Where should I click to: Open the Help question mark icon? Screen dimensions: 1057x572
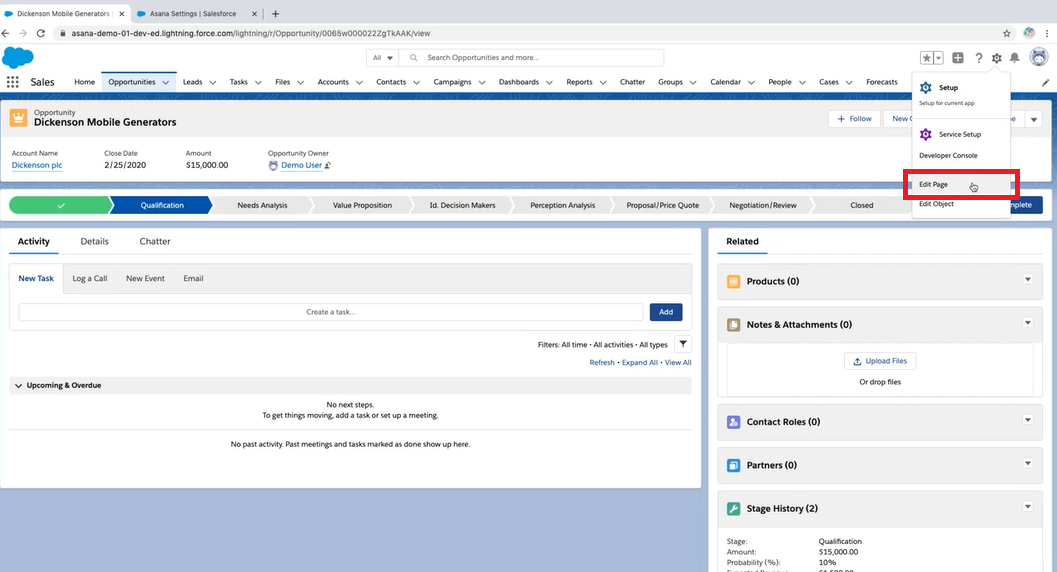tap(978, 58)
